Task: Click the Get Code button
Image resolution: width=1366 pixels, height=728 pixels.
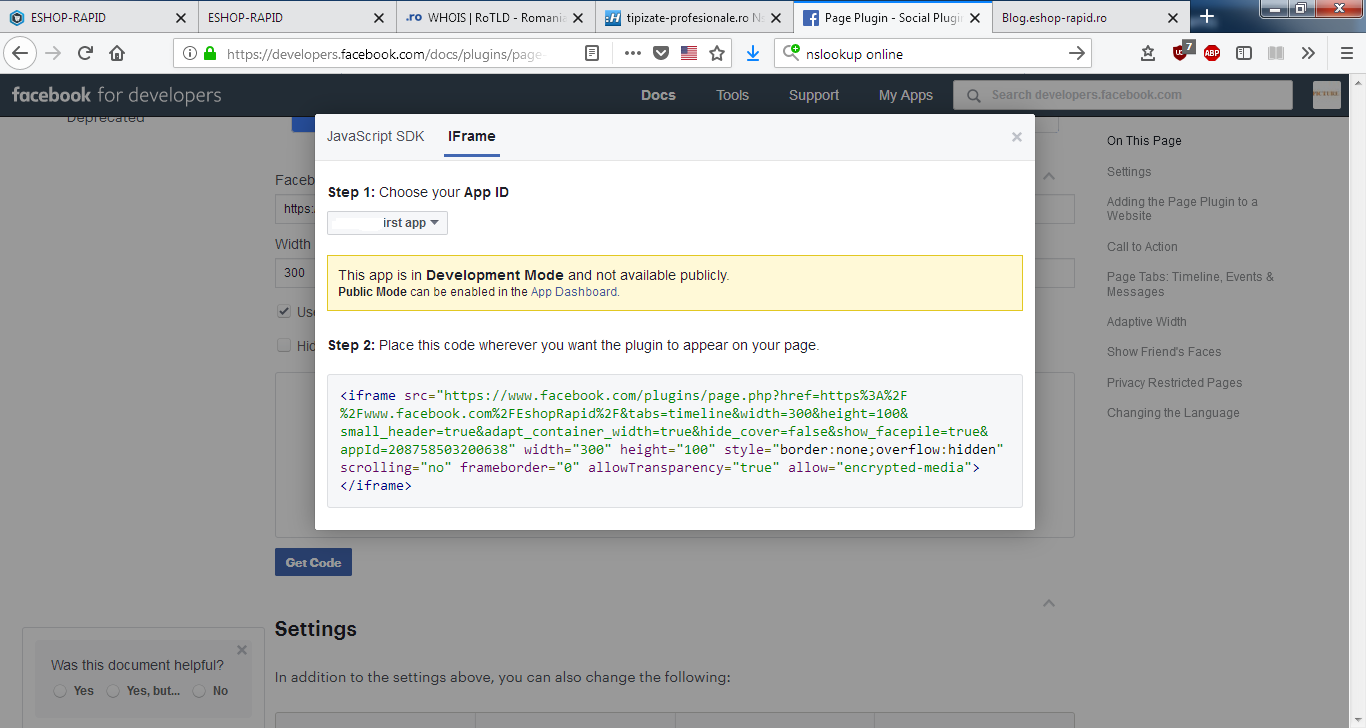Action: [313, 562]
